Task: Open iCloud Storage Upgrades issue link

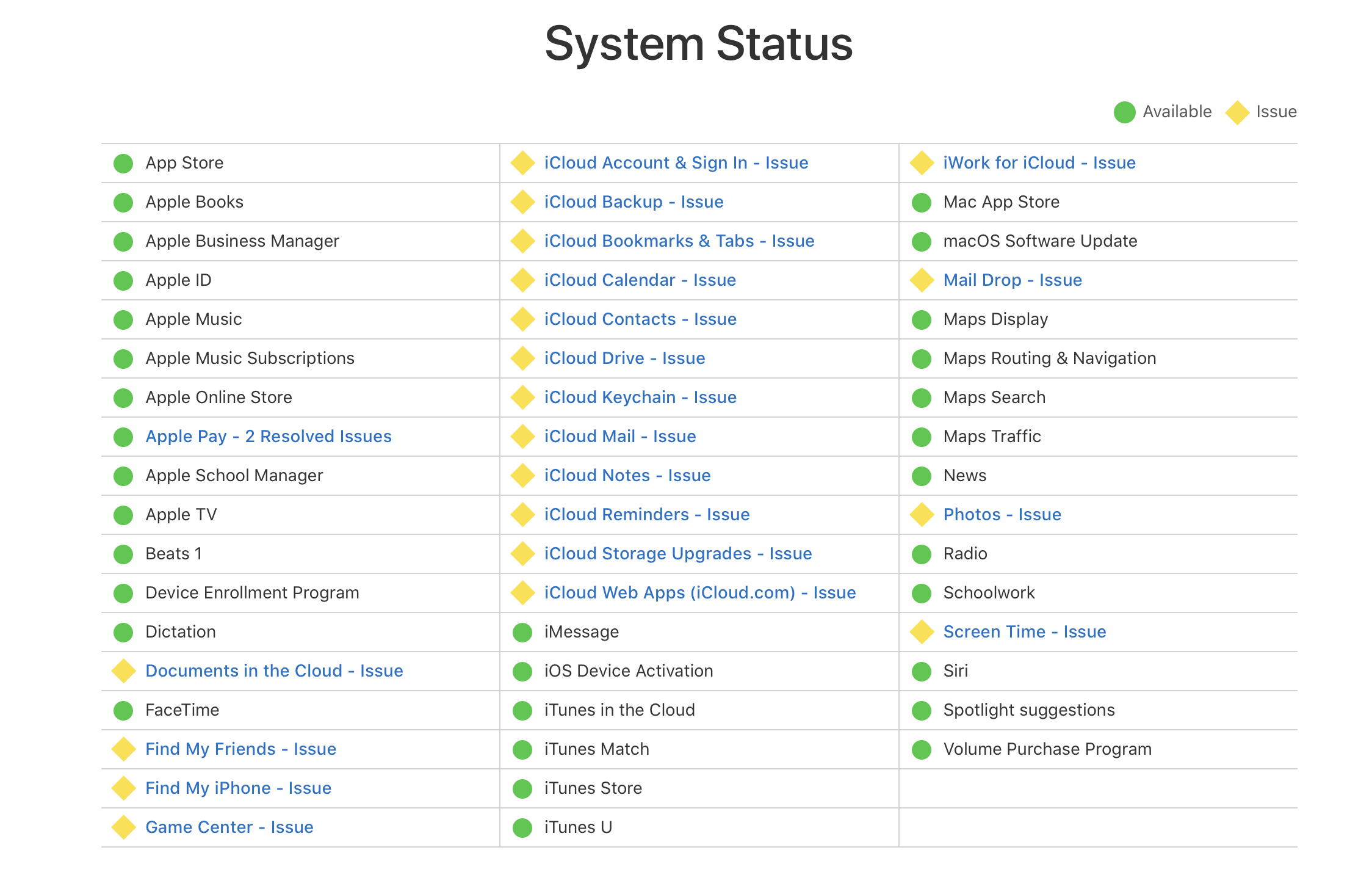Action: click(678, 554)
